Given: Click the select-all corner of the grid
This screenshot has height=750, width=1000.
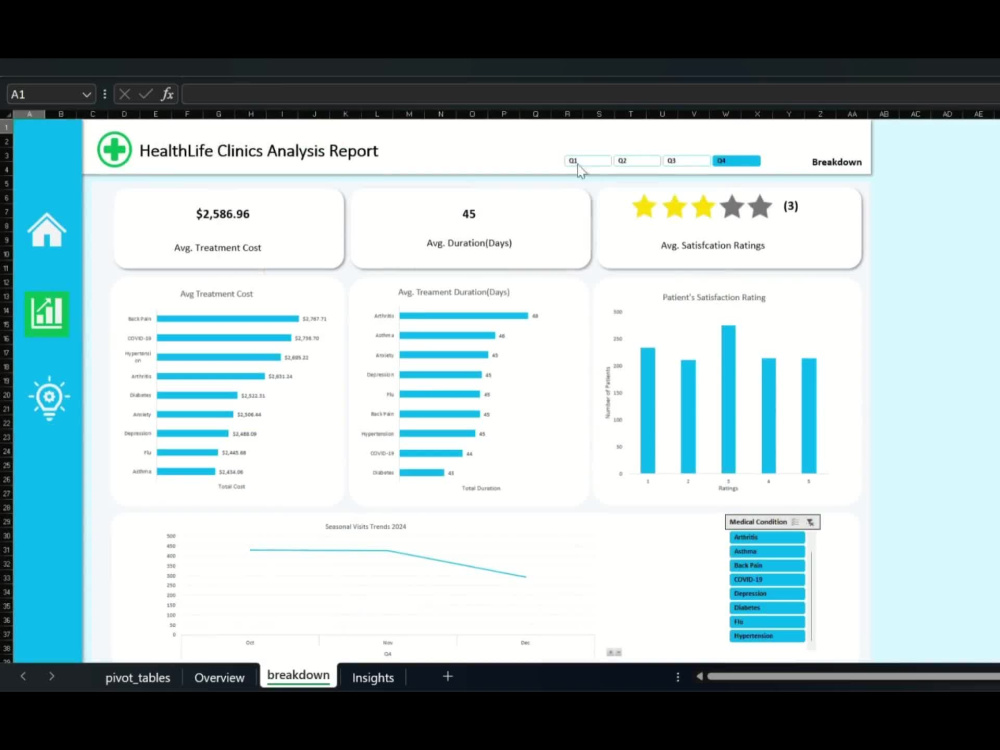Looking at the screenshot, I should pyautogui.click(x=7, y=114).
